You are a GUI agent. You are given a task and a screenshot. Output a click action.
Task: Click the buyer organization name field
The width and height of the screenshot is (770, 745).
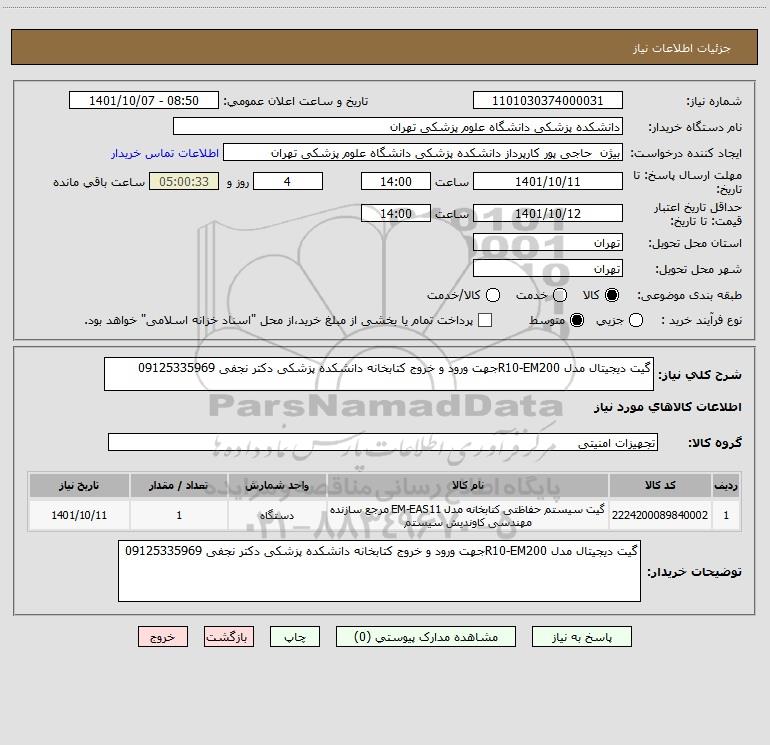(x=398, y=127)
